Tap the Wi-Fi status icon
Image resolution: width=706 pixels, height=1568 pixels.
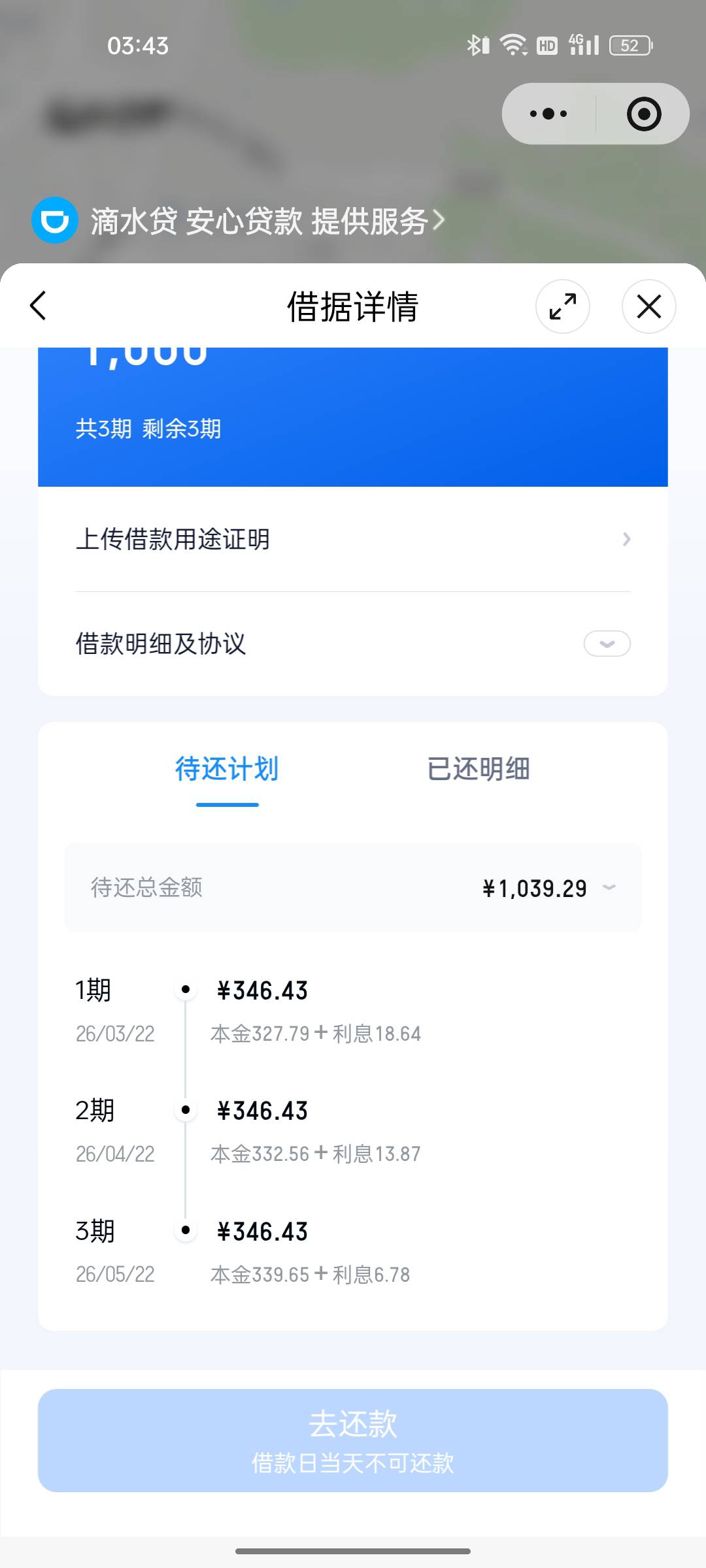coord(513,46)
